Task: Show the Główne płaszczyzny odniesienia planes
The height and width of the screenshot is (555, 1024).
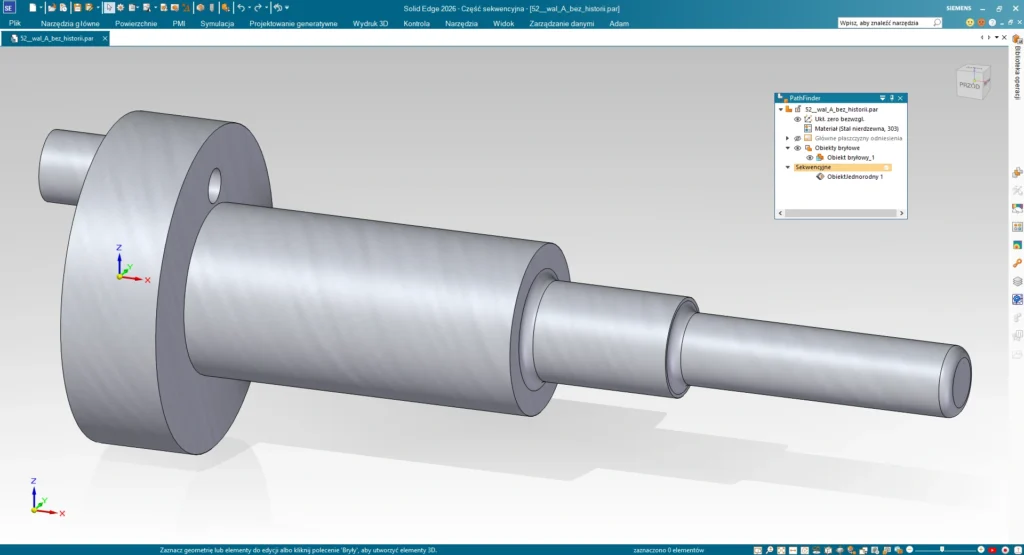Action: (798, 138)
